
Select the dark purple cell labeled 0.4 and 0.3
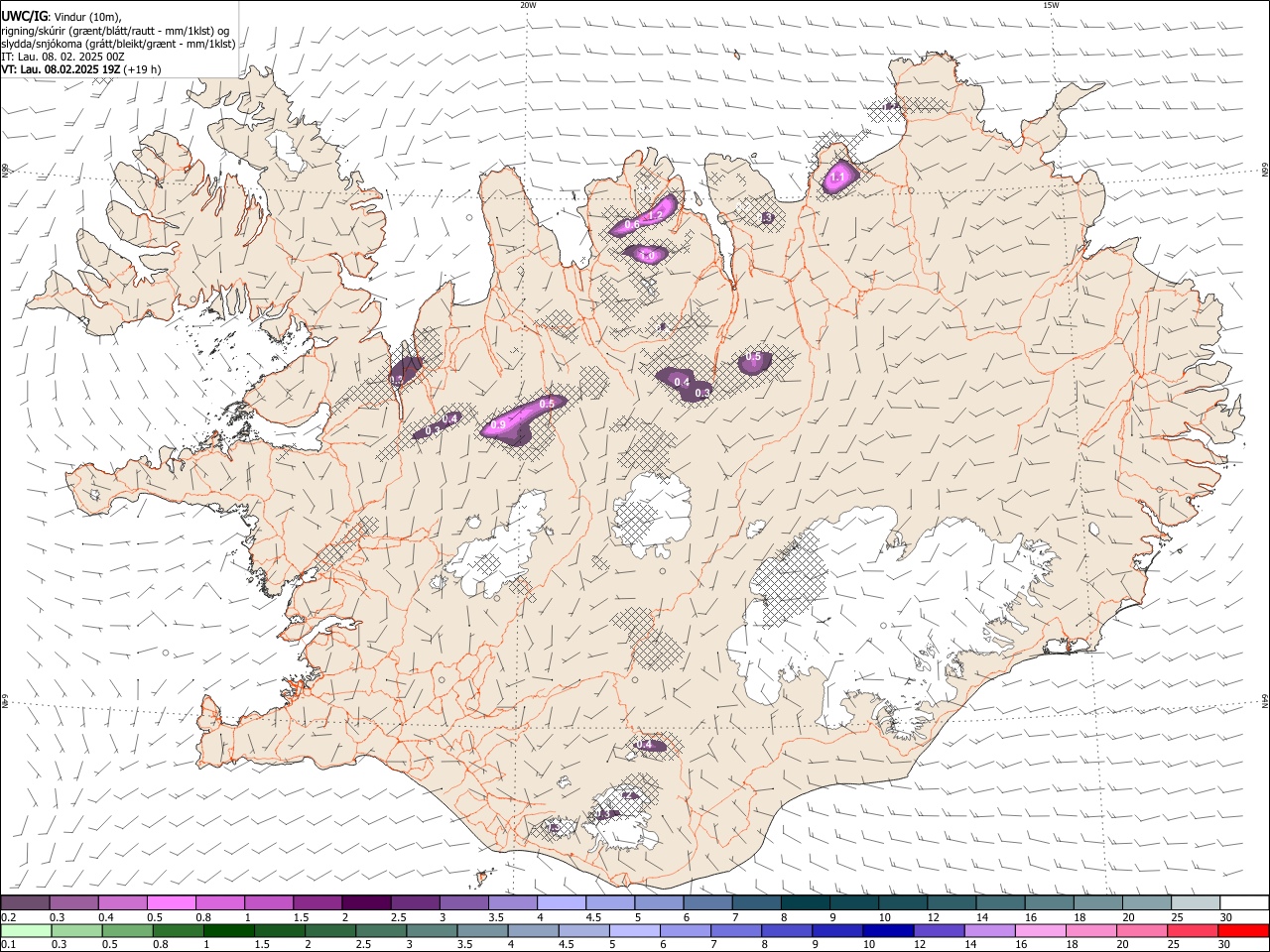click(685, 384)
